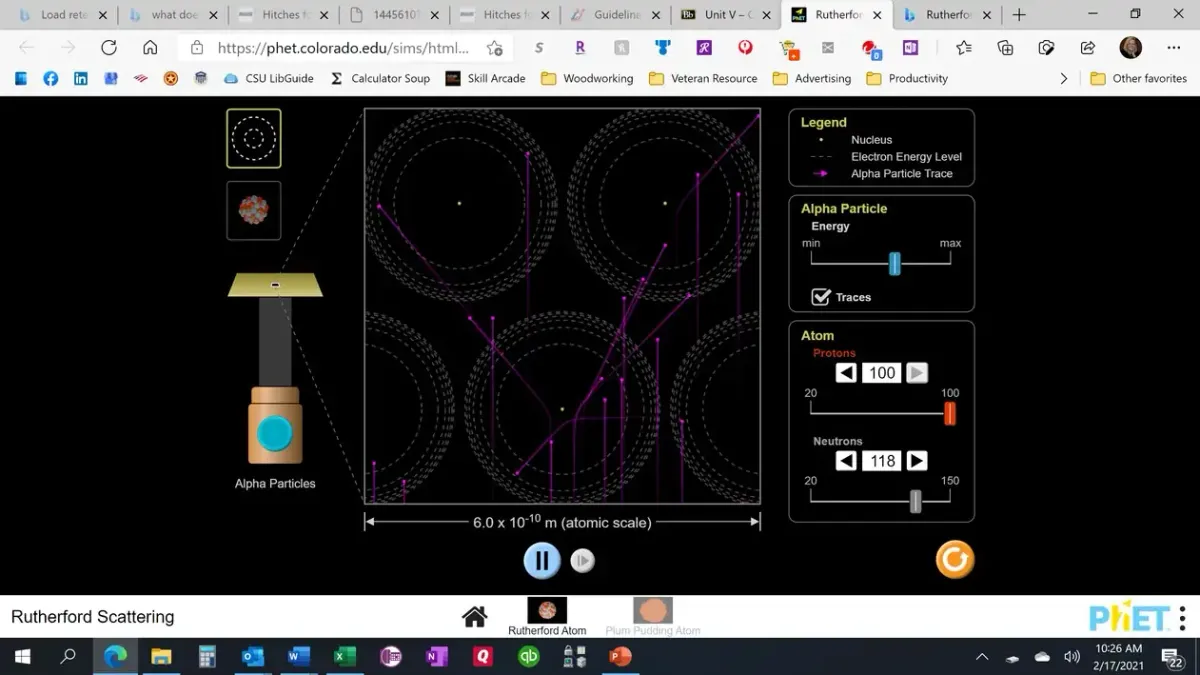Screen dimensions: 1200x675
Task: Toggle the blue alpha particle gun button
Action: pyautogui.click(x=274, y=435)
